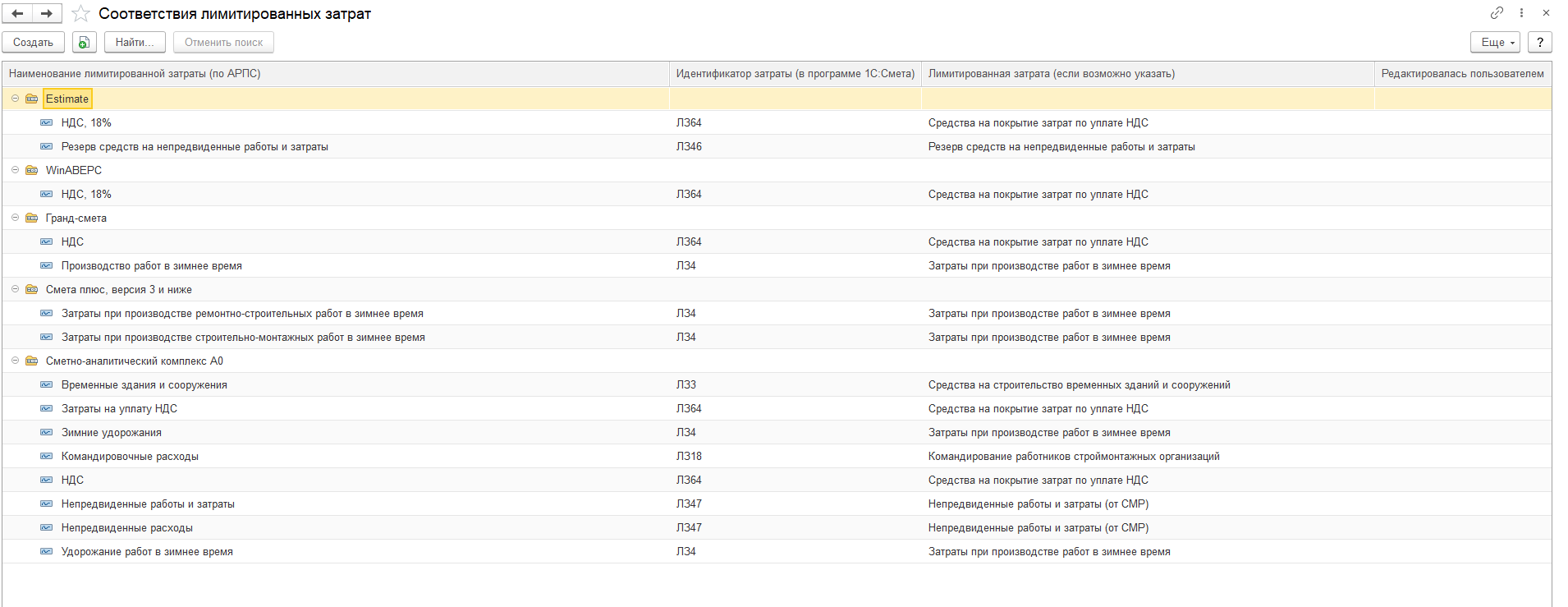1568x607 pixels.
Task: Click Редактировалась пользователем column header
Action: 1463,74
